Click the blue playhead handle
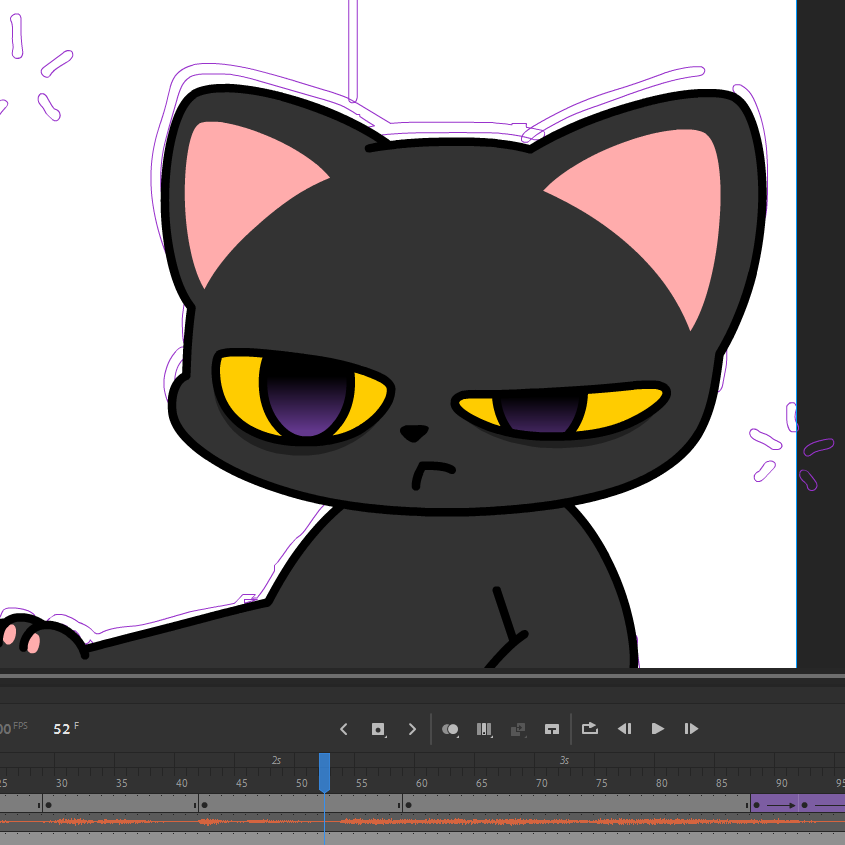Screen dimensions: 845x845 tap(324, 772)
